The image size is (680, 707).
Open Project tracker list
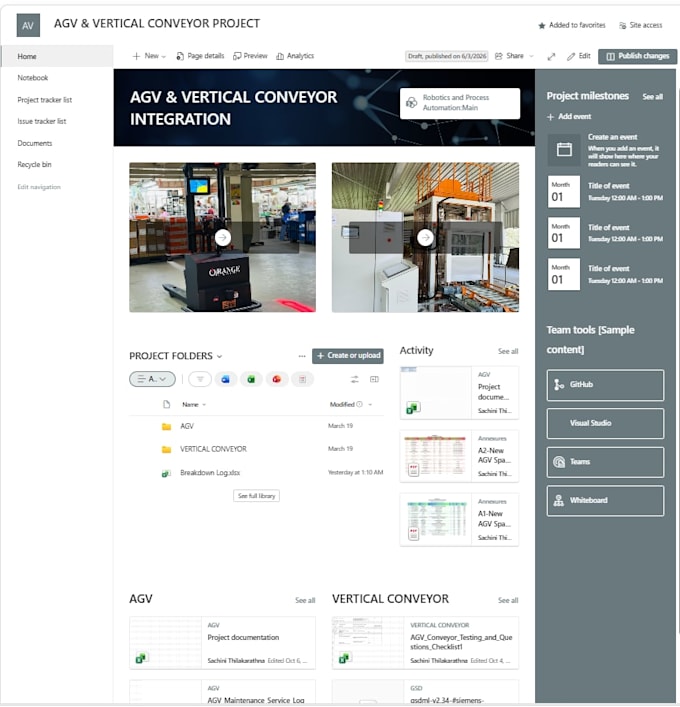(45, 100)
